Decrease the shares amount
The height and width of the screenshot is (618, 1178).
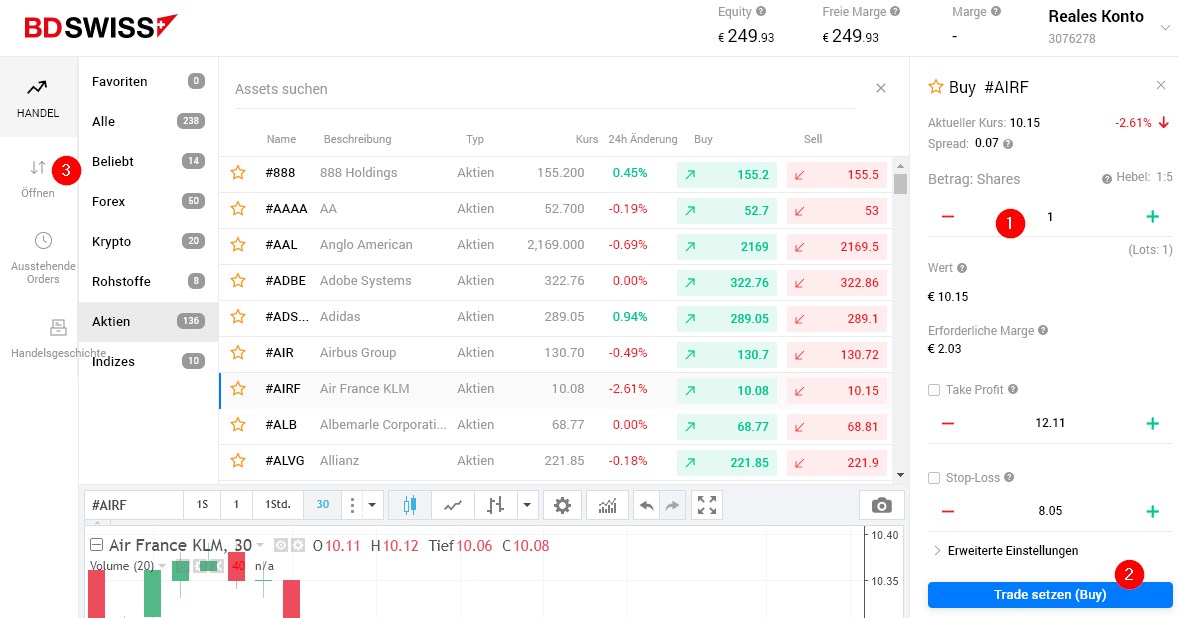(x=948, y=217)
